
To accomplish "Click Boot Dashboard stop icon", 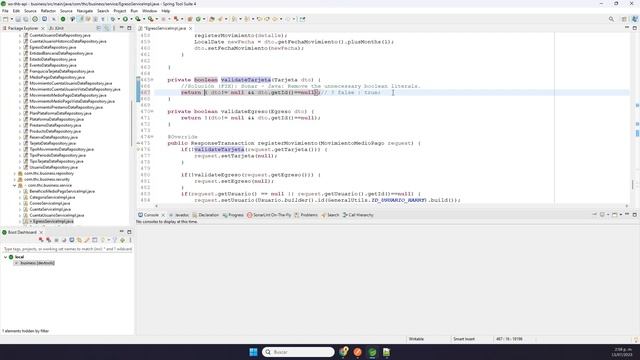I will pos(56,240).
